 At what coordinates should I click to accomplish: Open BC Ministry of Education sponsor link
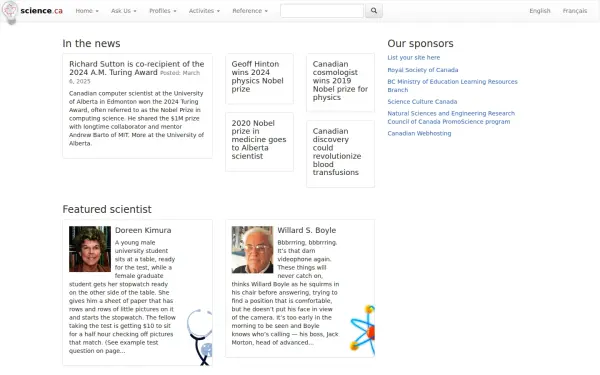coord(452,86)
